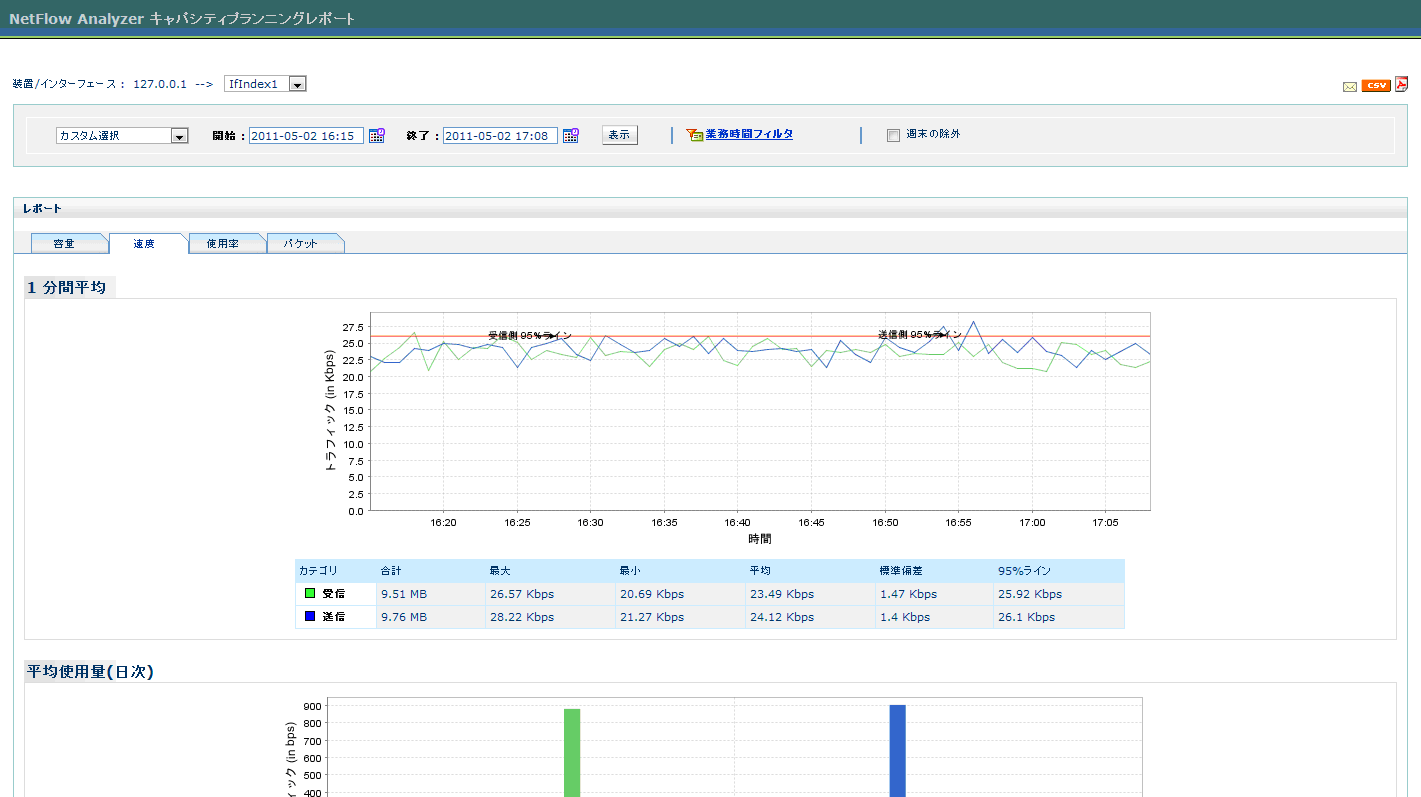Enable the 週末の除外 checkbox
The width and height of the screenshot is (1421, 797).
pyautogui.click(x=893, y=136)
